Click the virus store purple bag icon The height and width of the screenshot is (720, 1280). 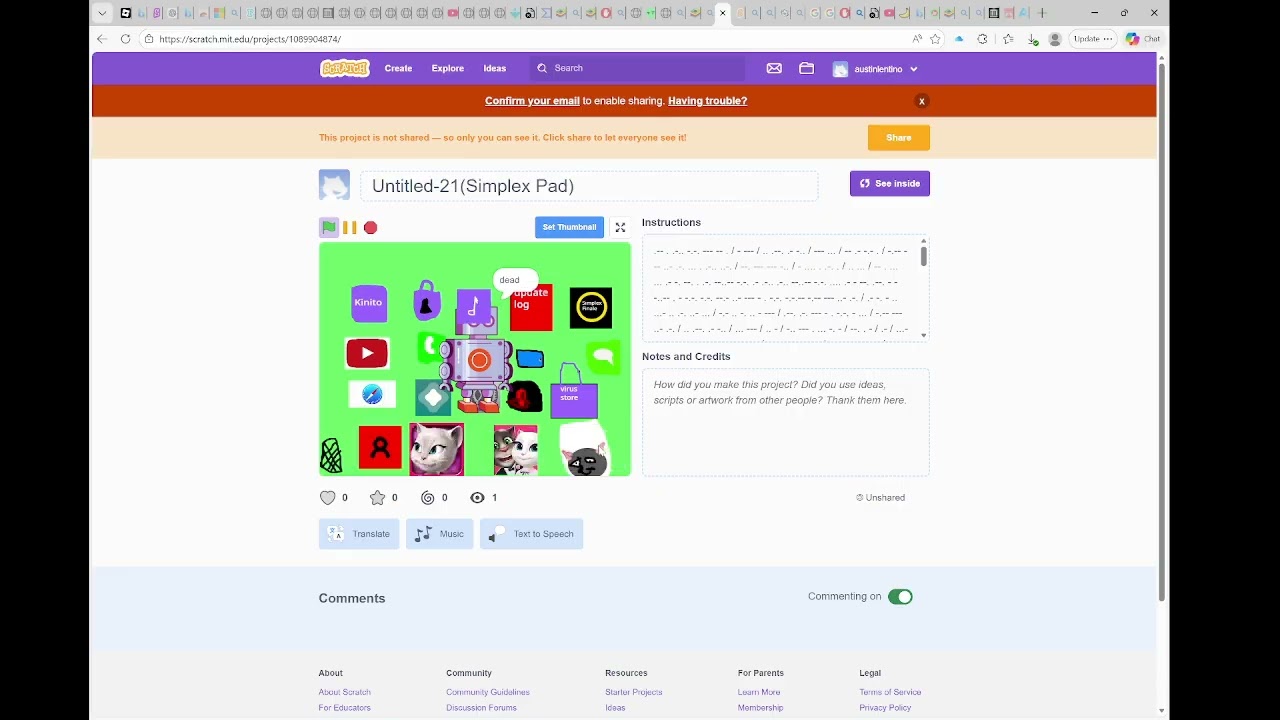point(573,393)
